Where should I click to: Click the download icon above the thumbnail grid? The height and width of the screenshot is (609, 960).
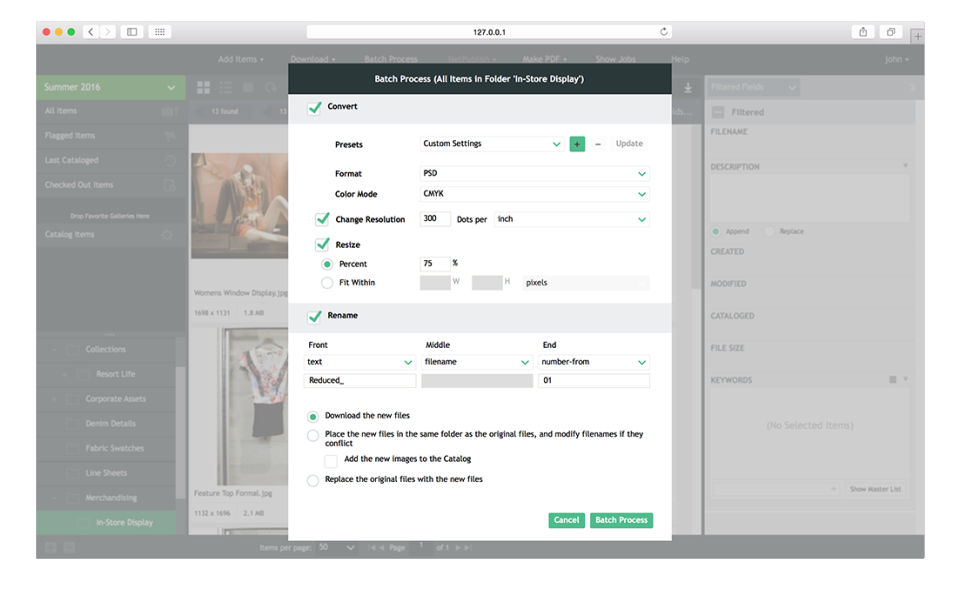point(688,87)
